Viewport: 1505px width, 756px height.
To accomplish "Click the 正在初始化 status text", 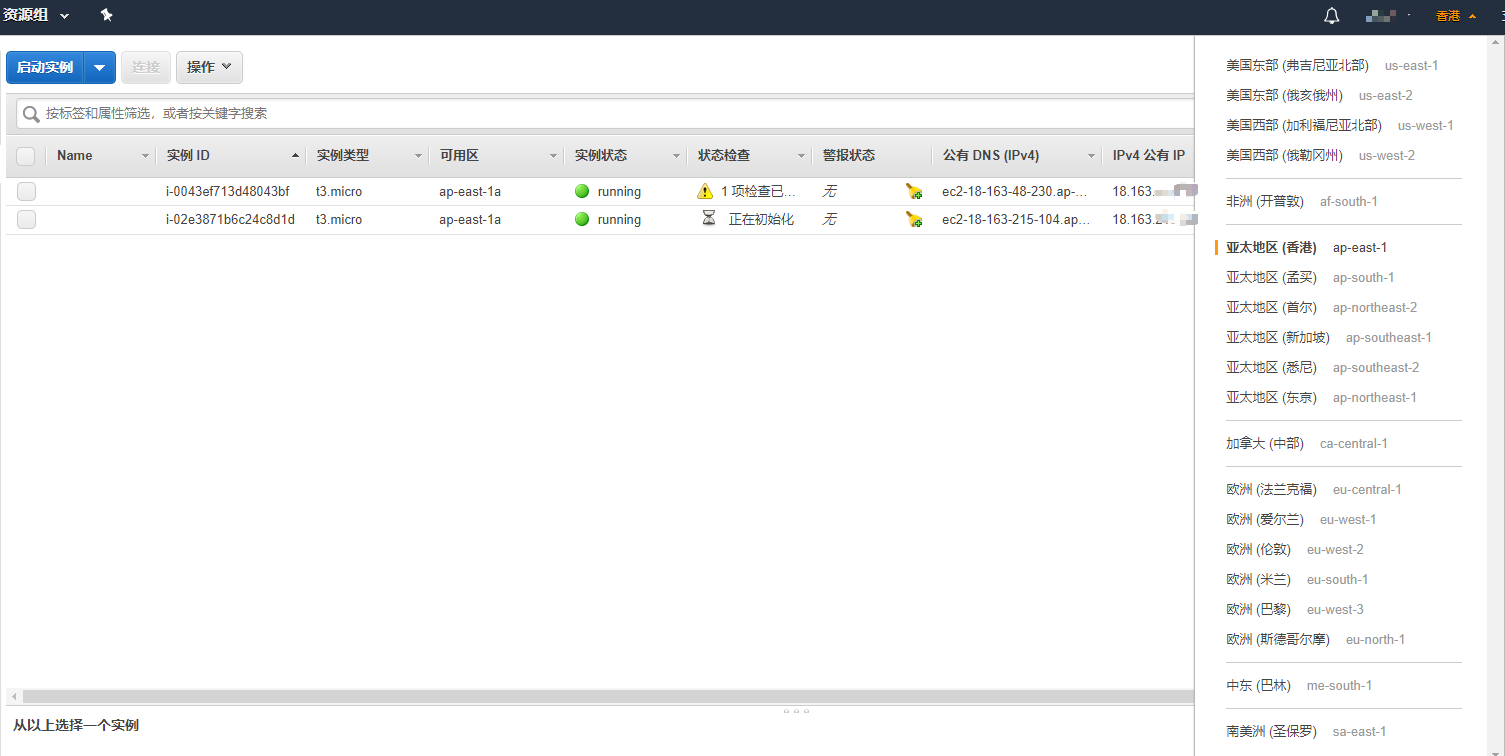I will click(x=761, y=219).
